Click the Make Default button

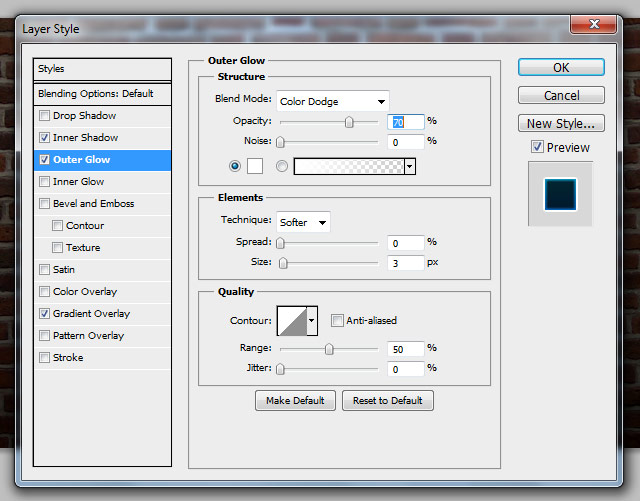[295, 401]
